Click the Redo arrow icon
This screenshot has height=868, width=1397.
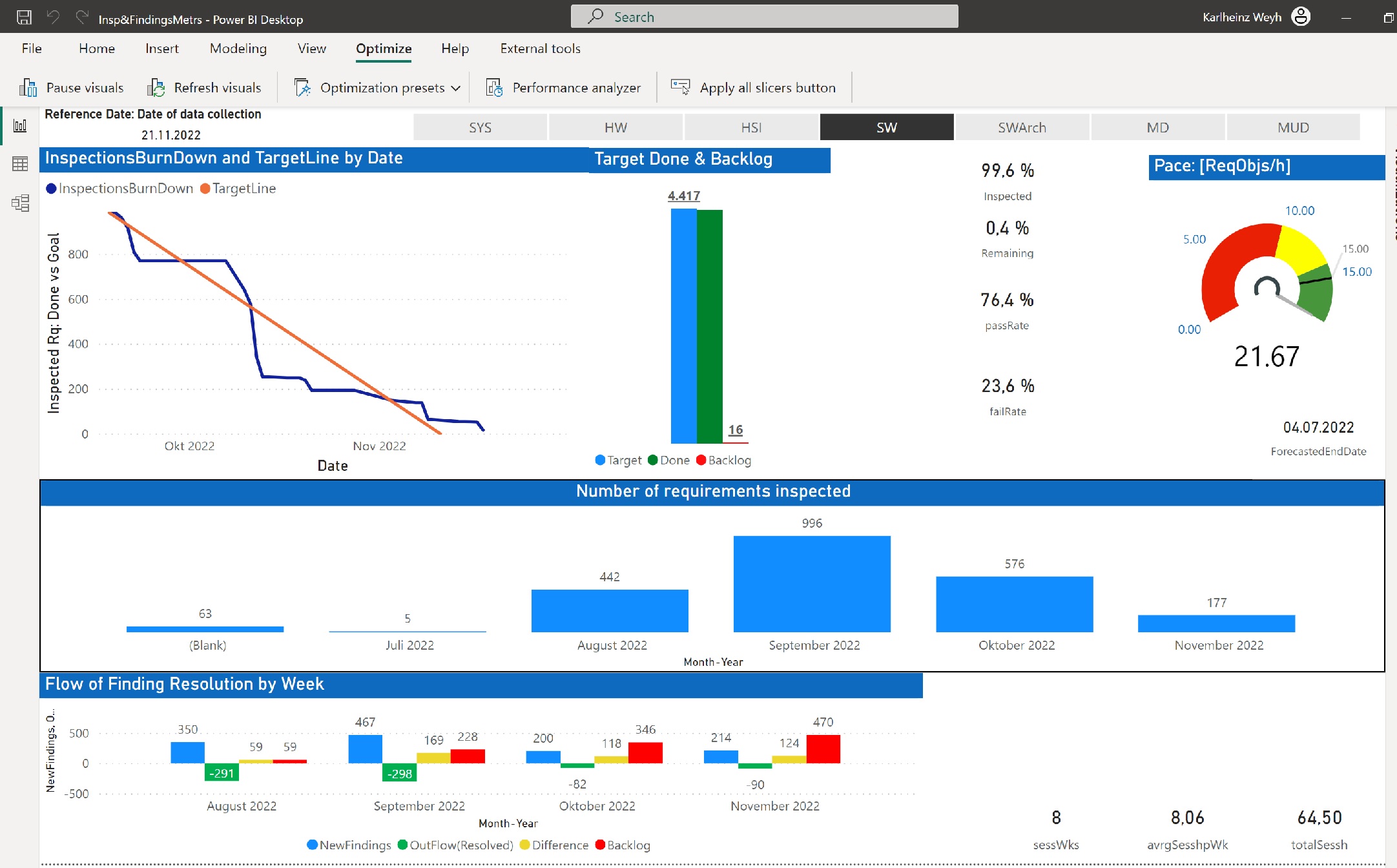click(81, 17)
